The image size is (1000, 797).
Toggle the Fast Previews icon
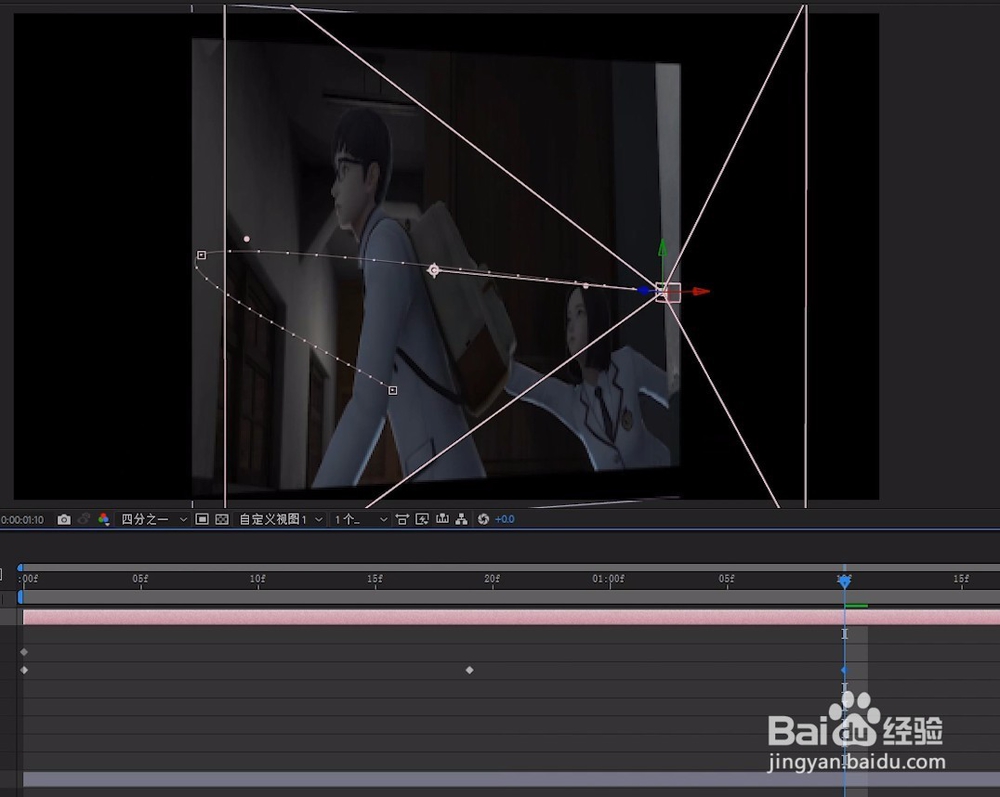[422, 520]
